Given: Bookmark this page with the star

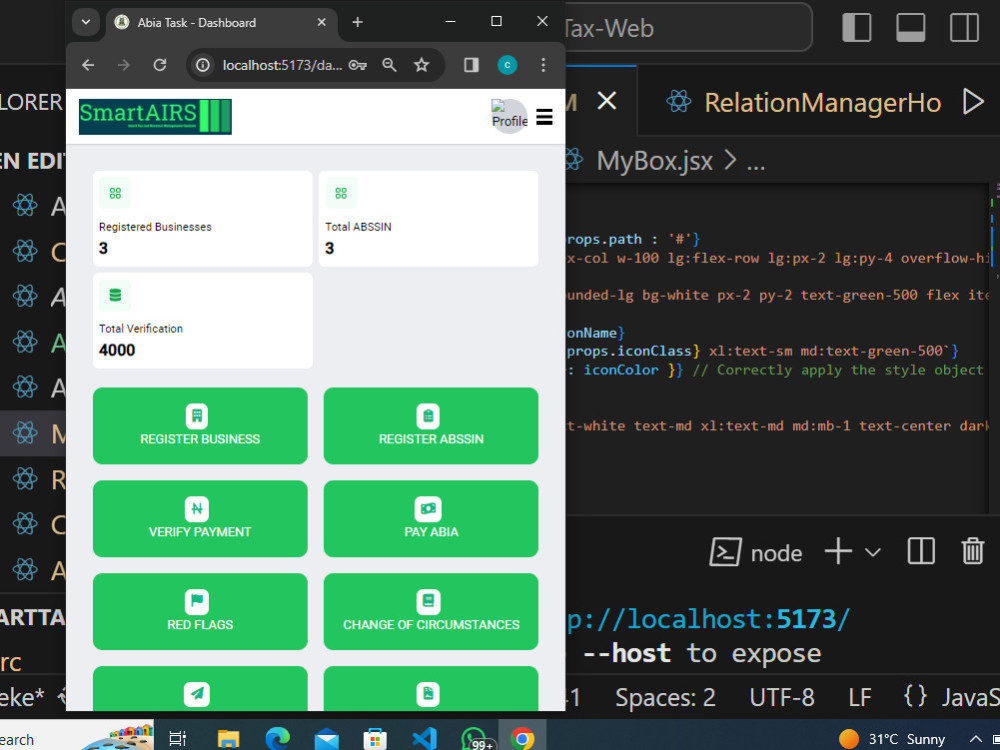Looking at the screenshot, I should (x=422, y=65).
